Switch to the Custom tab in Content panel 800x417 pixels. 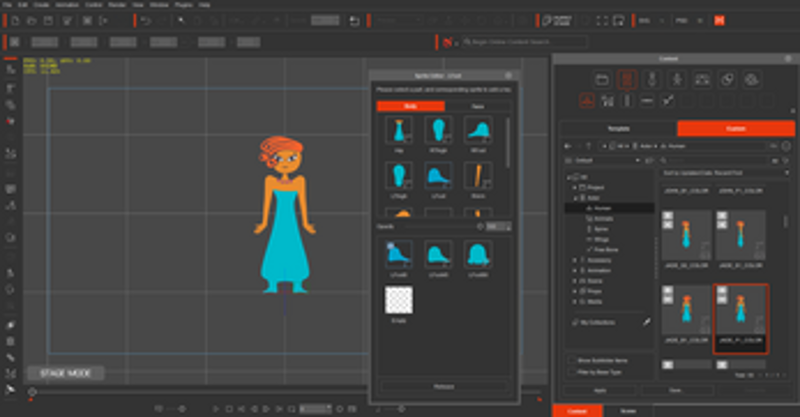736,129
